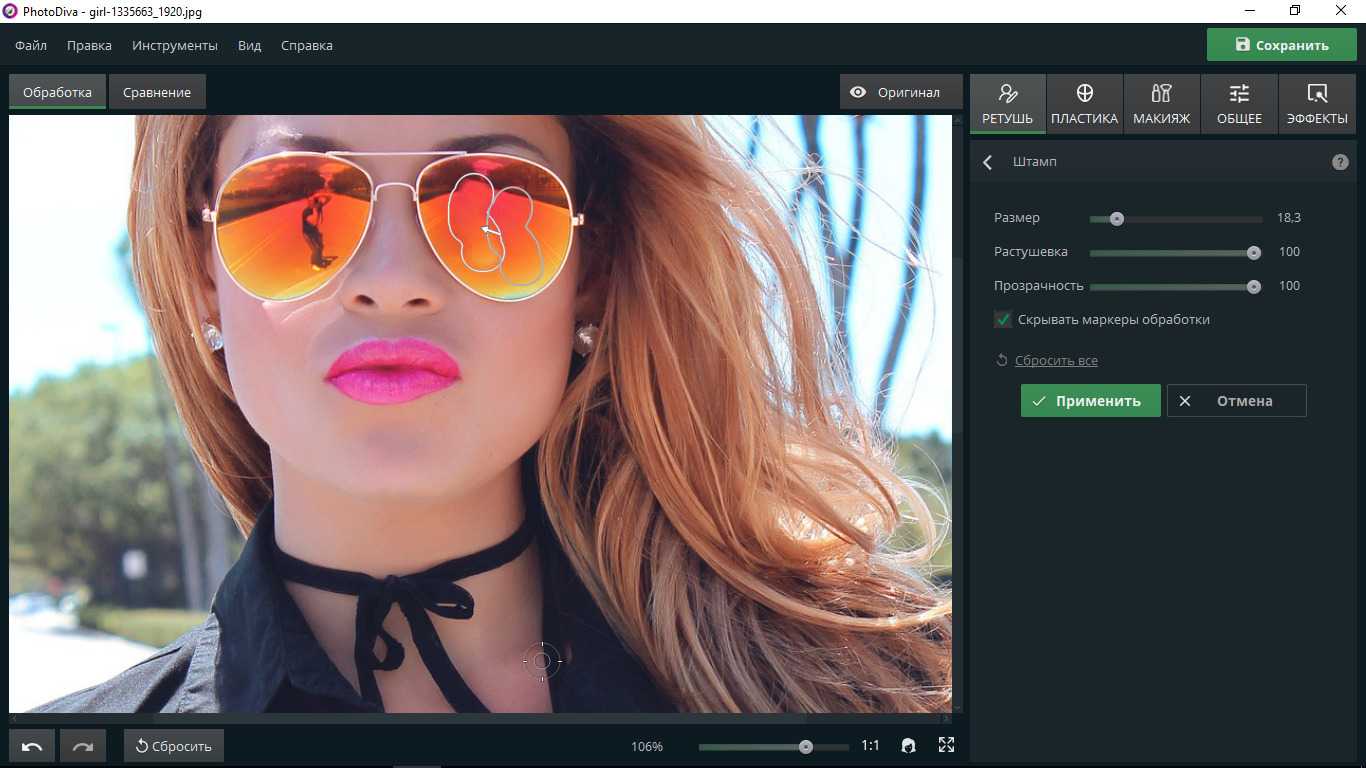Show original photo with Оригинал eye button
The height and width of the screenshot is (768, 1366).
[897, 92]
